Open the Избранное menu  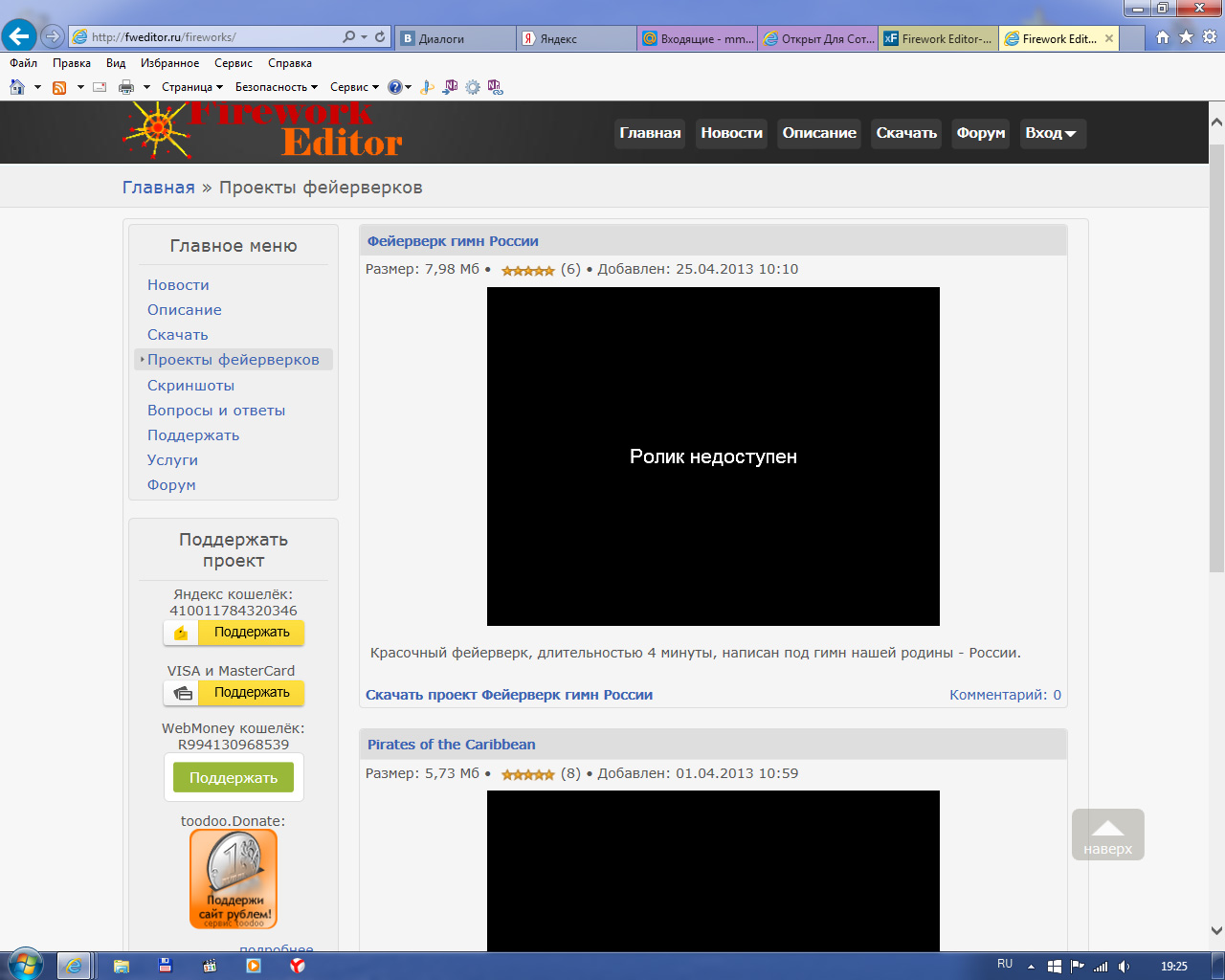[x=169, y=63]
